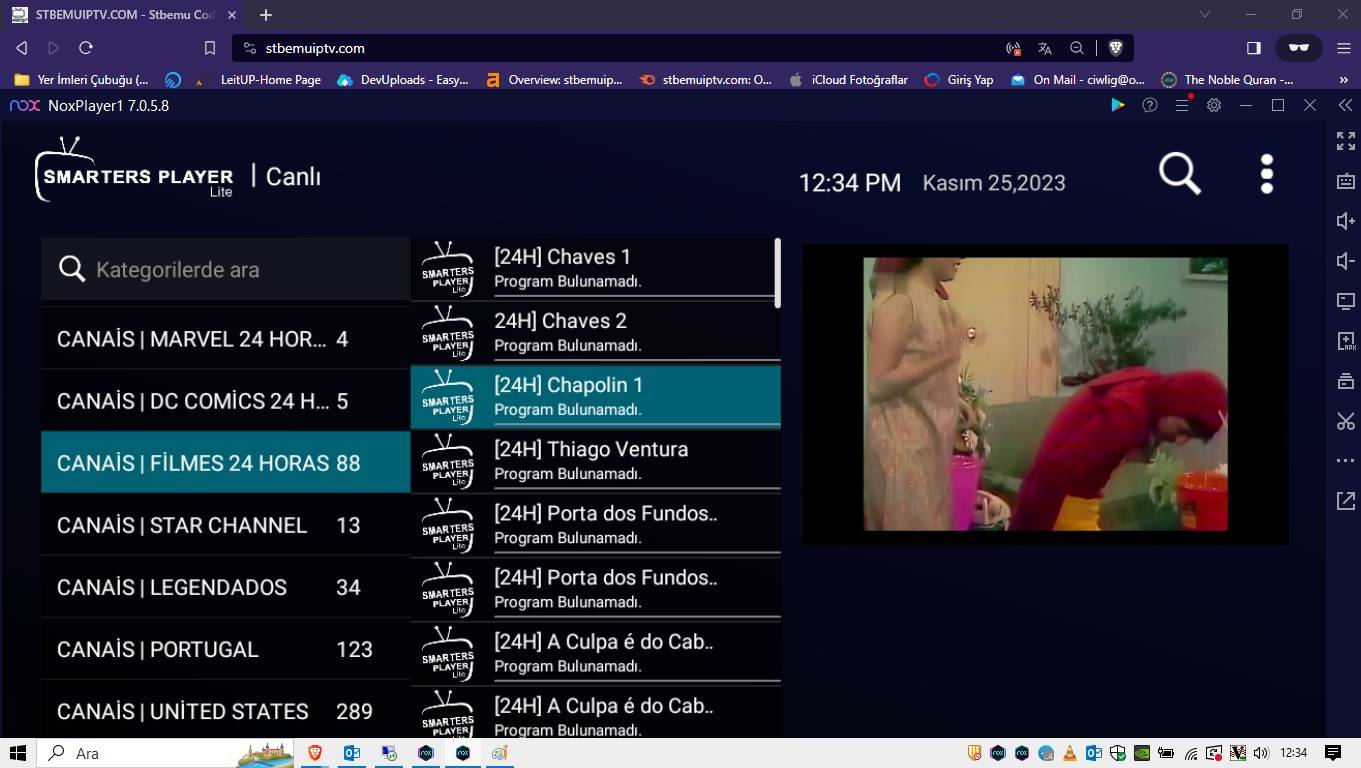This screenshot has width=1361, height=768.
Task: Open the zoom indicator in address bar
Action: click(1077, 48)
